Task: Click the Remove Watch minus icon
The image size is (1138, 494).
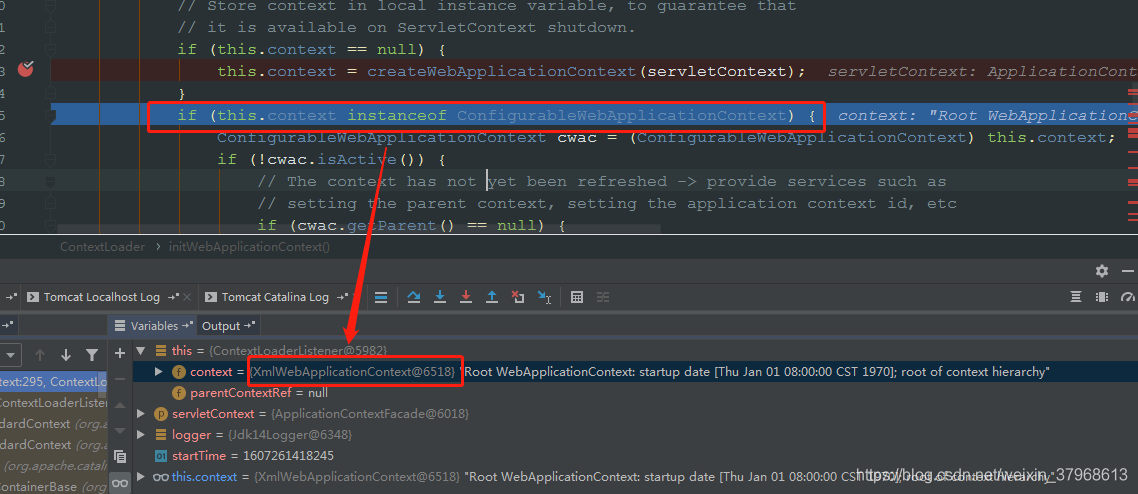Action: tap(120, 379)
